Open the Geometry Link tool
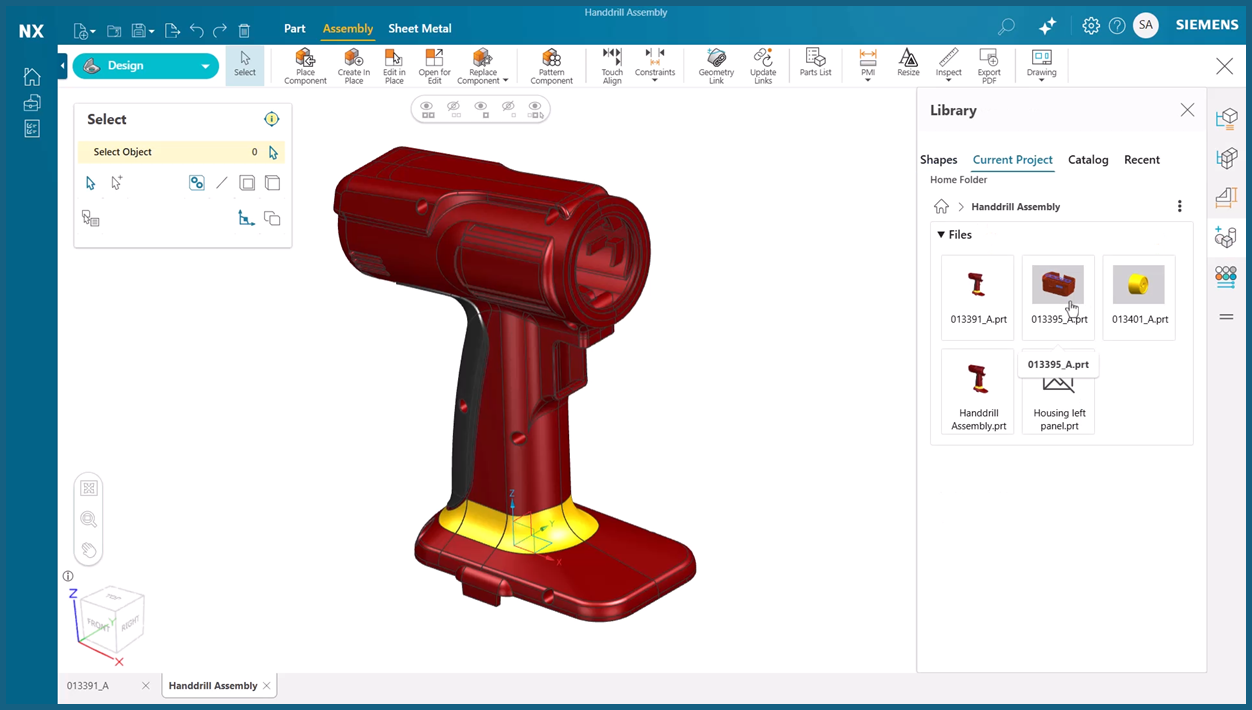 coord(716,66)
